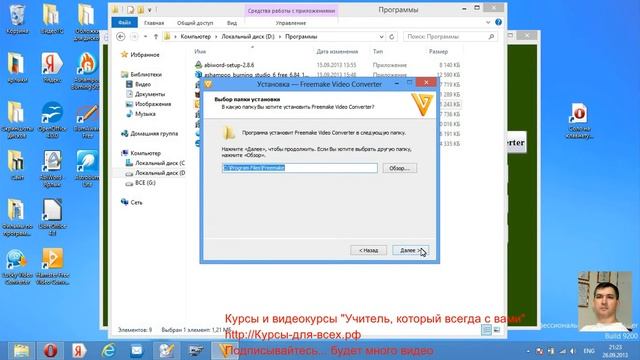
Task: Refresh the Explorer address bar location
Action: point(392,36)
